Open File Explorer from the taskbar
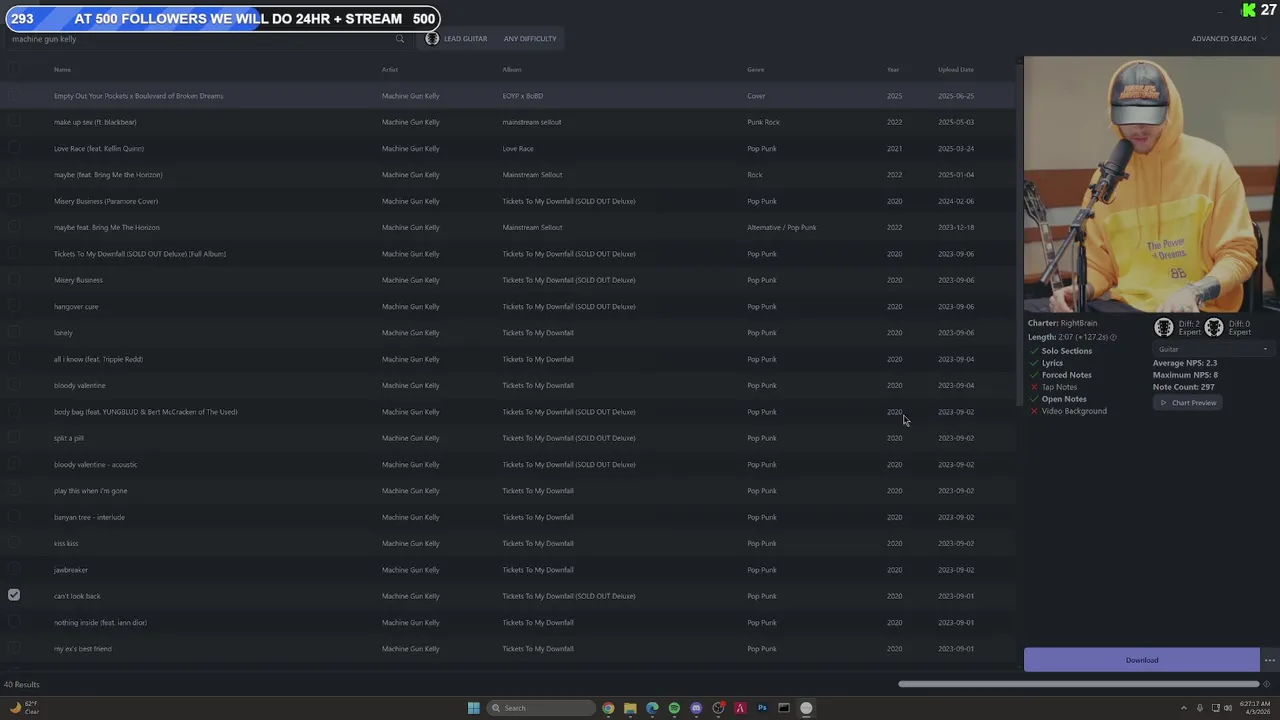Screen dimensions: 1280x720 (630, 708)
